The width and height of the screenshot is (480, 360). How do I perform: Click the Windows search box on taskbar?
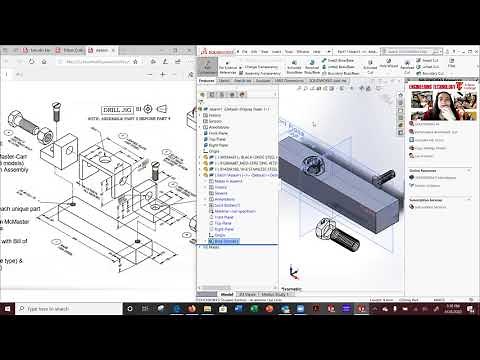[69, 309]
